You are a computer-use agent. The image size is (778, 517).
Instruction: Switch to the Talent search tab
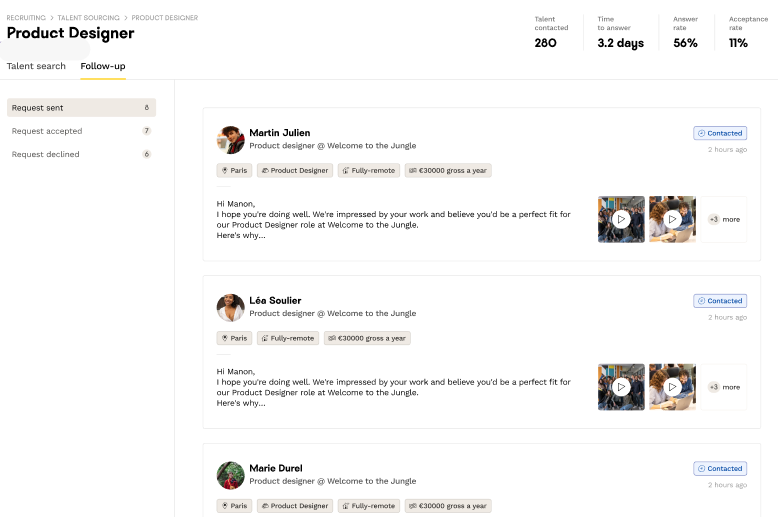pos(36,66)
